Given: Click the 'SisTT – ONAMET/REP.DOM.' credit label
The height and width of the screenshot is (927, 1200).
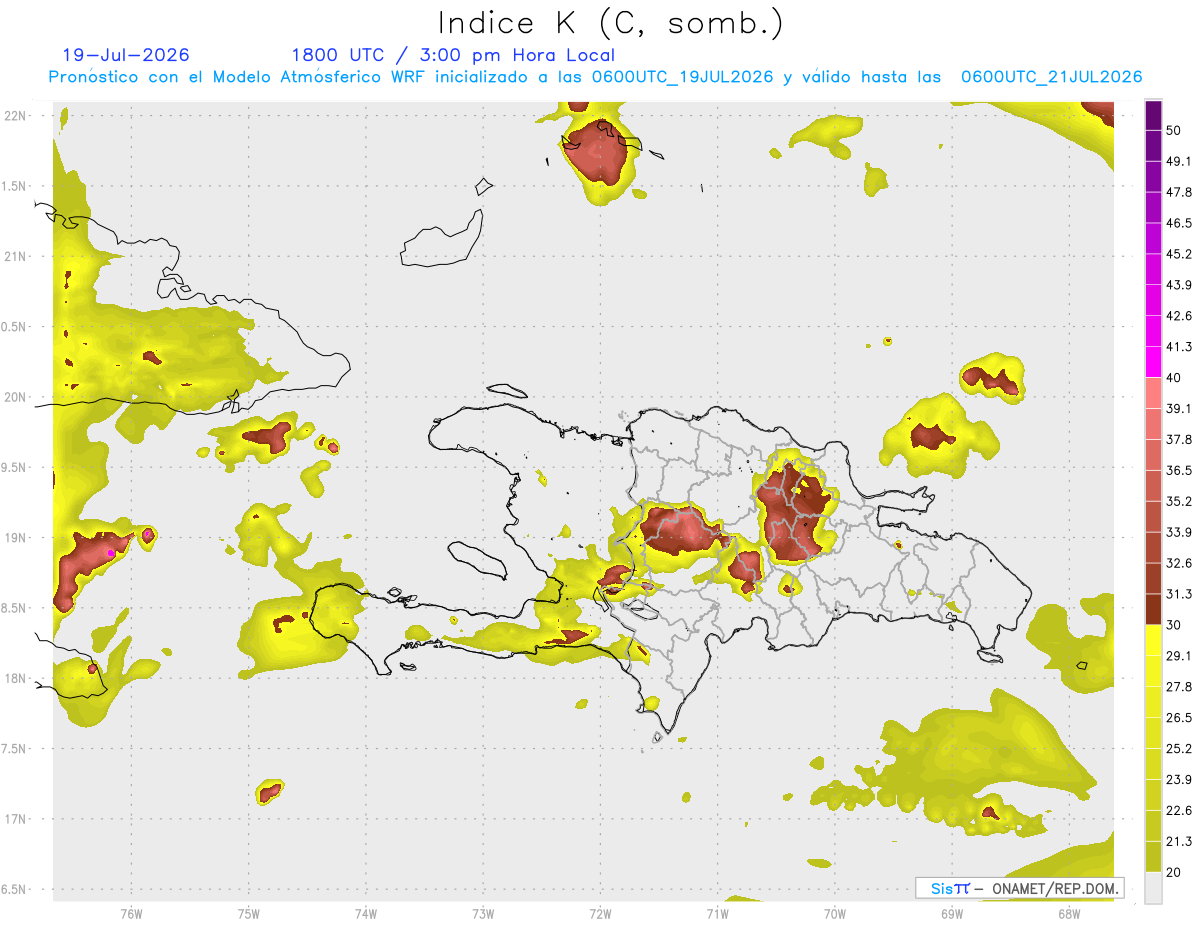Looking at the screenshot, I should click(x=1019, y=888).
